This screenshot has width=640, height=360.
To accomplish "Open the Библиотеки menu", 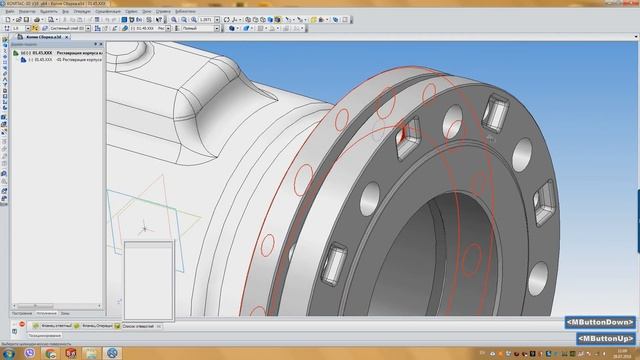I will pos(185,11).
